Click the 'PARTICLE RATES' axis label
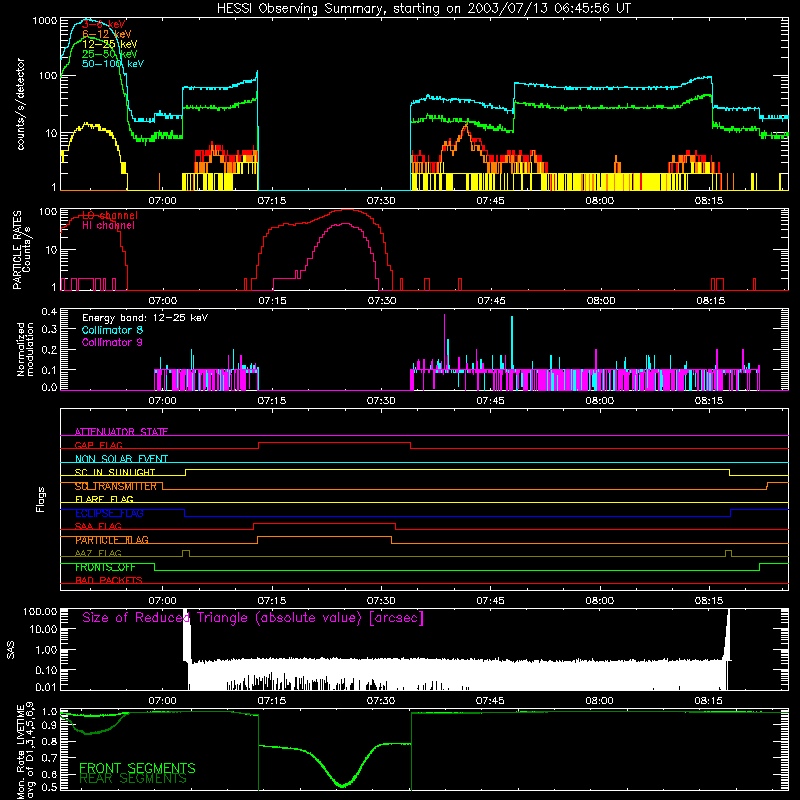Screen dimensions: 800x800 click(x=17, y=249)
